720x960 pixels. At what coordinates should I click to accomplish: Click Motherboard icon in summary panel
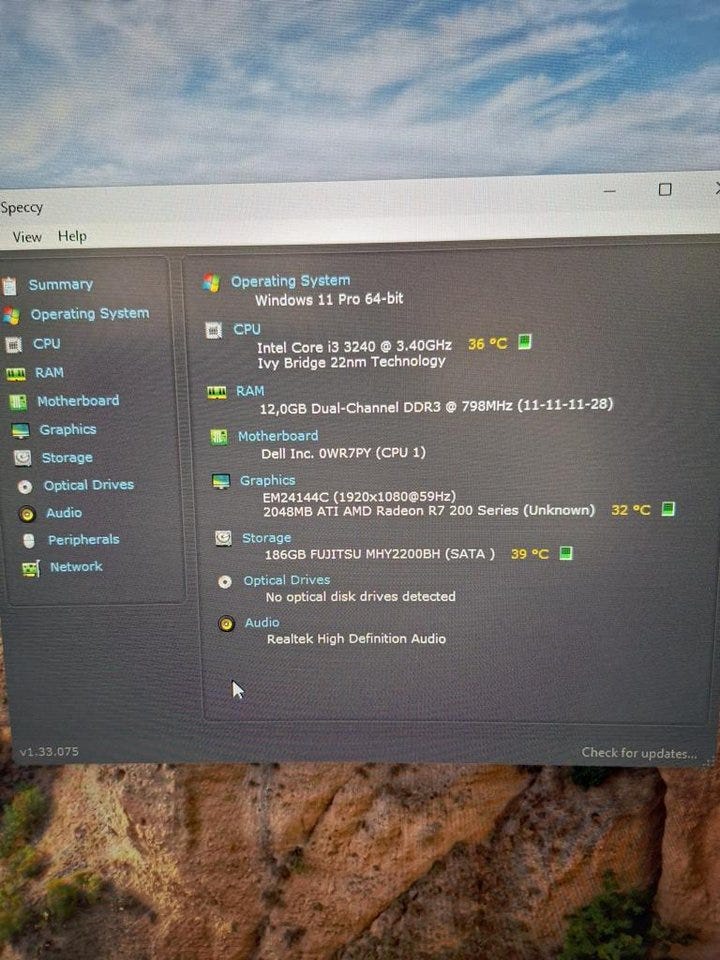click(219, 437)
